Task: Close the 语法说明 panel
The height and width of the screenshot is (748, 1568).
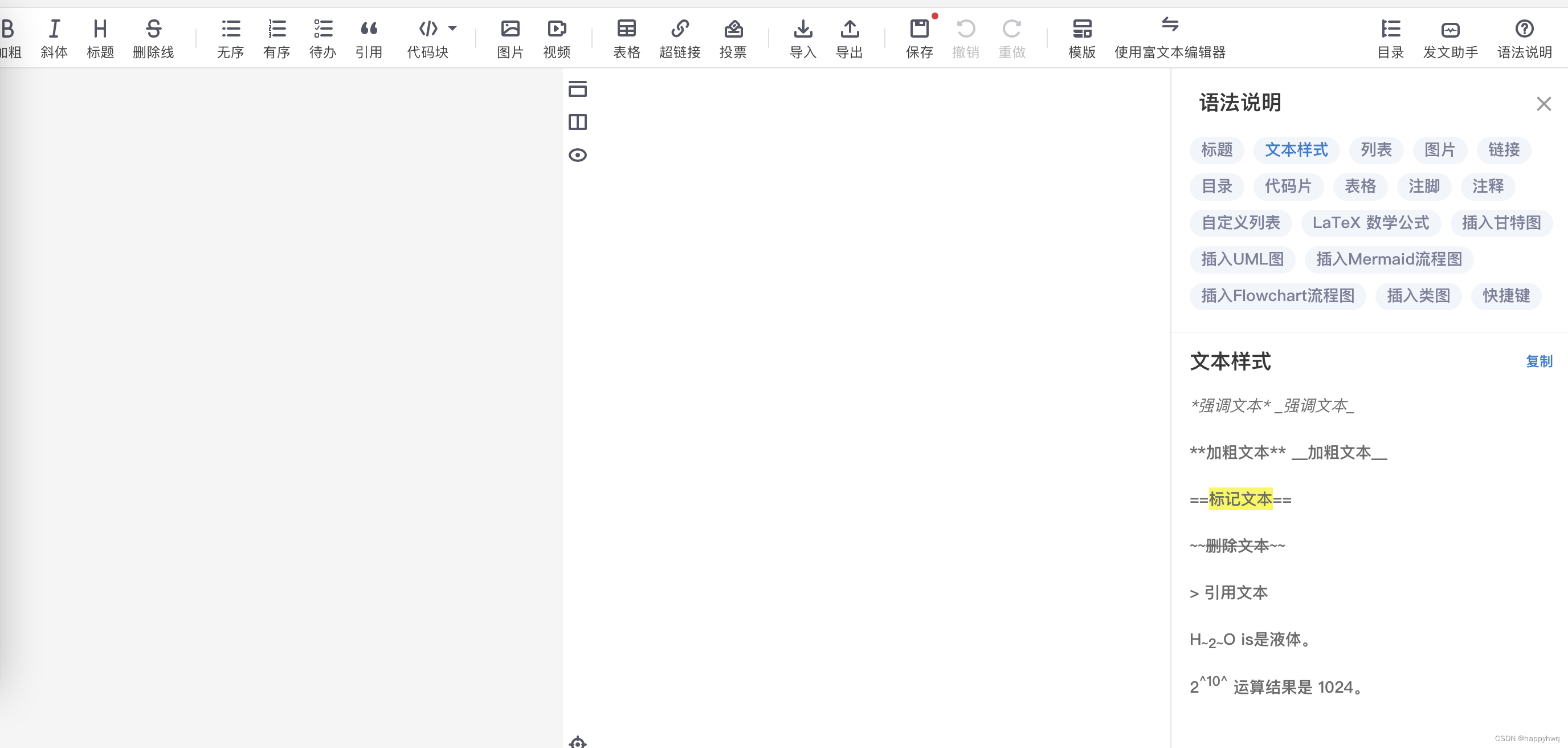Action: pos(1543,104)
